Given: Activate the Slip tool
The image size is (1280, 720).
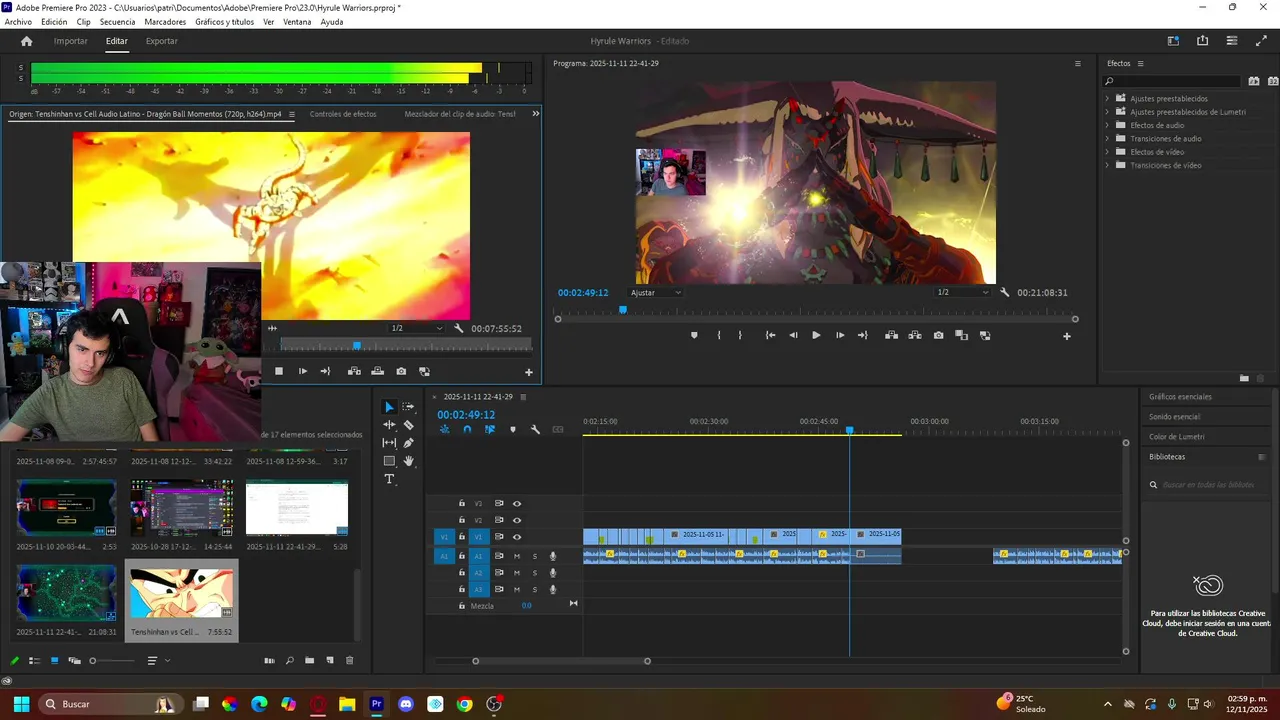Looking at the screenshot, I should pos(389,443).
